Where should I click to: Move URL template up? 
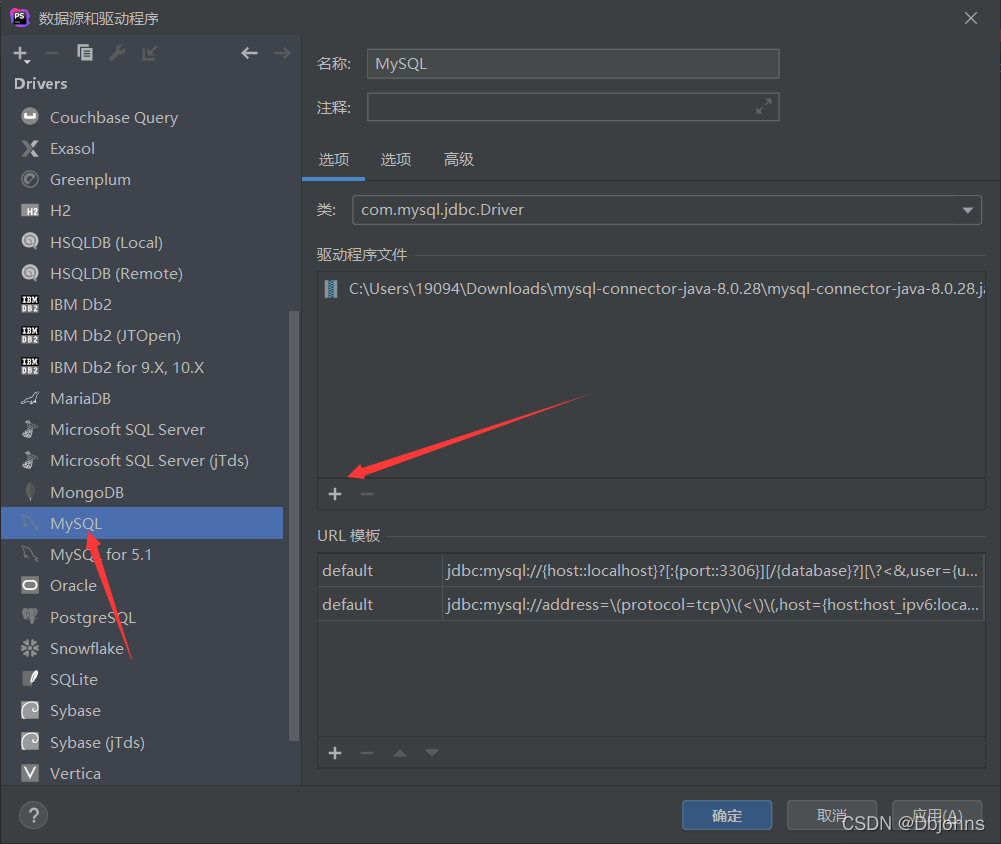[400, 753]
